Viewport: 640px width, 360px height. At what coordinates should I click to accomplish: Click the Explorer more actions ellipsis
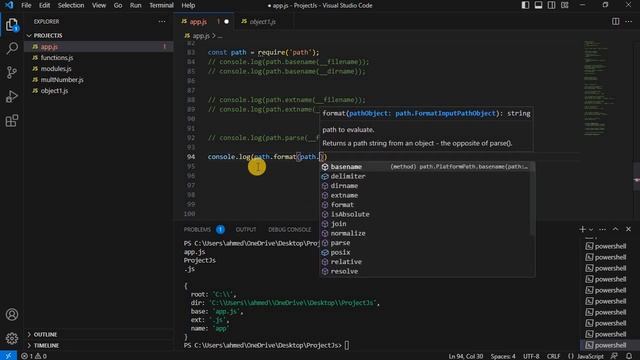(x=162, y=22)
